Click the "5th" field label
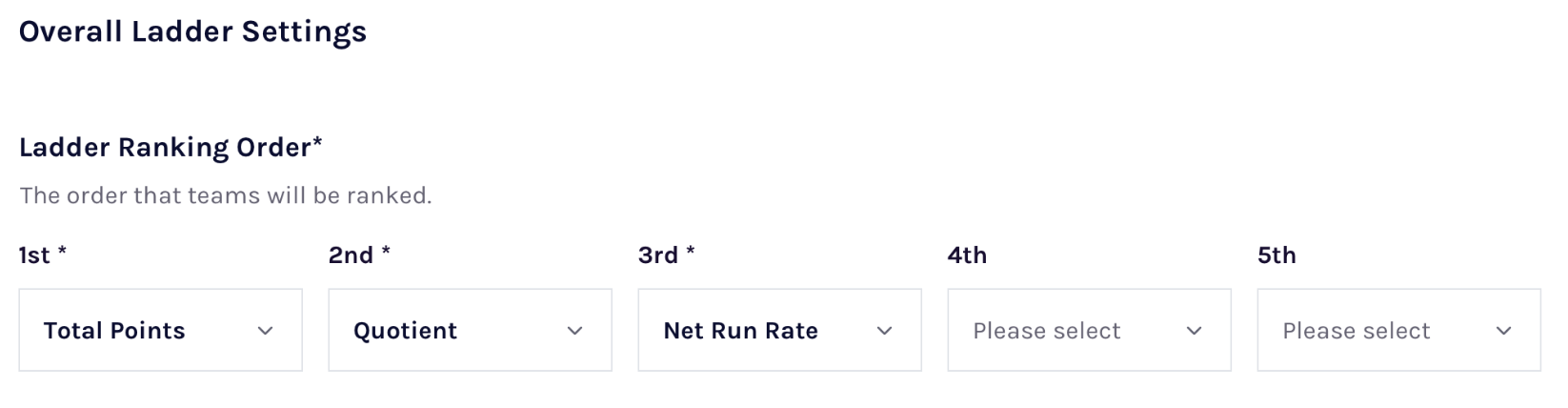Image resolution: width=1568 pixels, height=408 pixels. point(1277,255)
